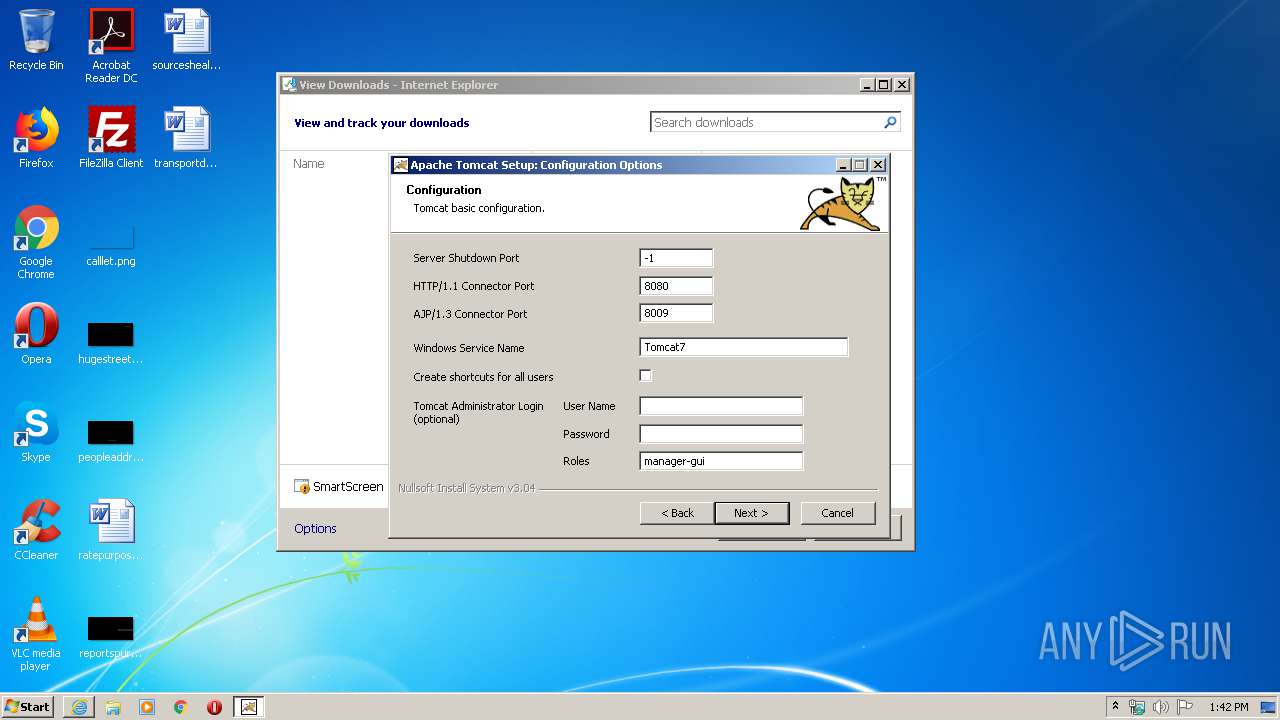Open Options link in downloads window
The height and width of the screenshot is (720, 1280).
tap(315, 528)
